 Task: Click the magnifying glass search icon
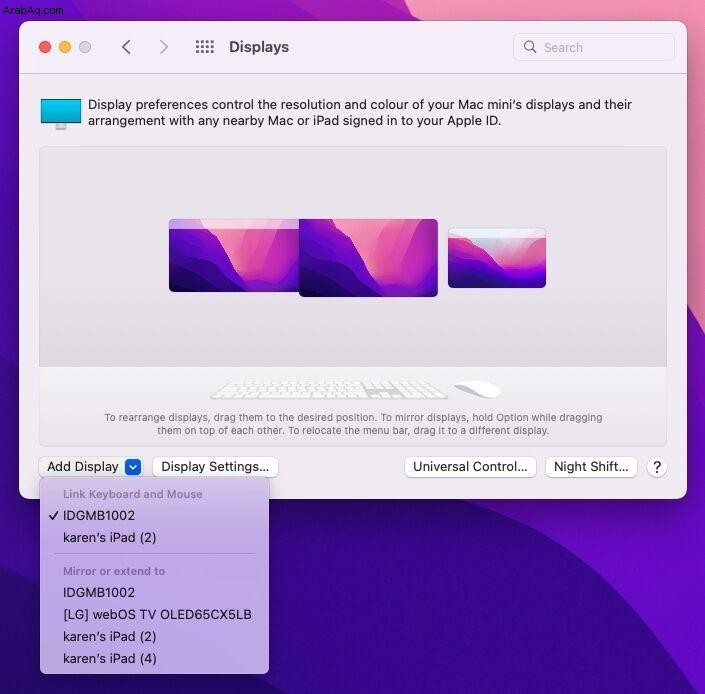[530, 47]
